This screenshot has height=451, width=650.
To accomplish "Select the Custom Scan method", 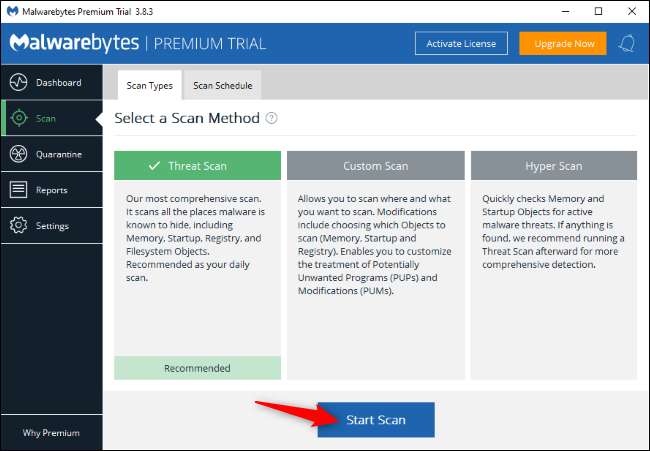I will (x=376, y=165).
